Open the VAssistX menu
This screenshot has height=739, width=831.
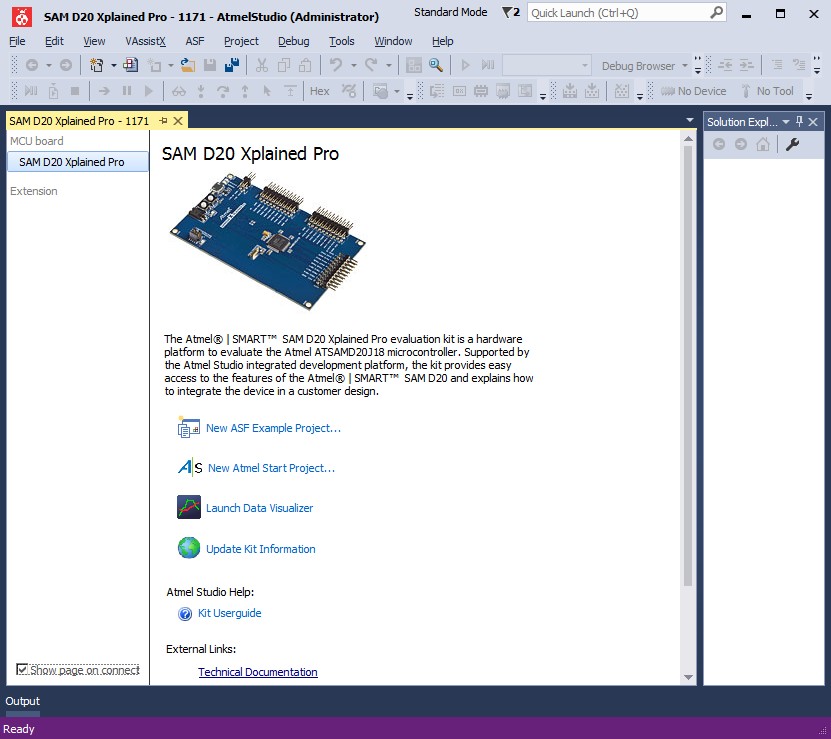pos(145,41)
